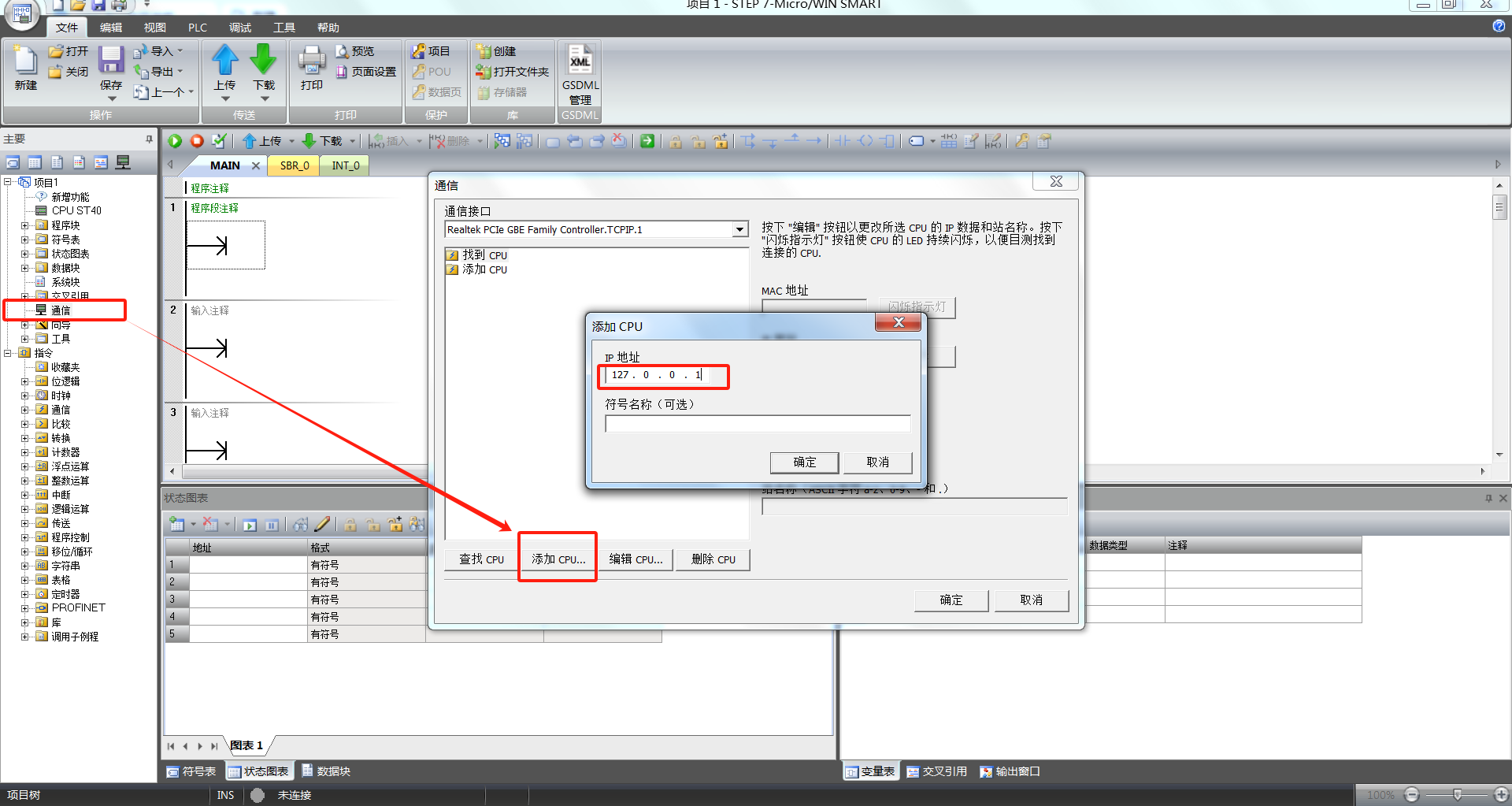Open the 通信接口 combo box dropdown

(739, 230)
